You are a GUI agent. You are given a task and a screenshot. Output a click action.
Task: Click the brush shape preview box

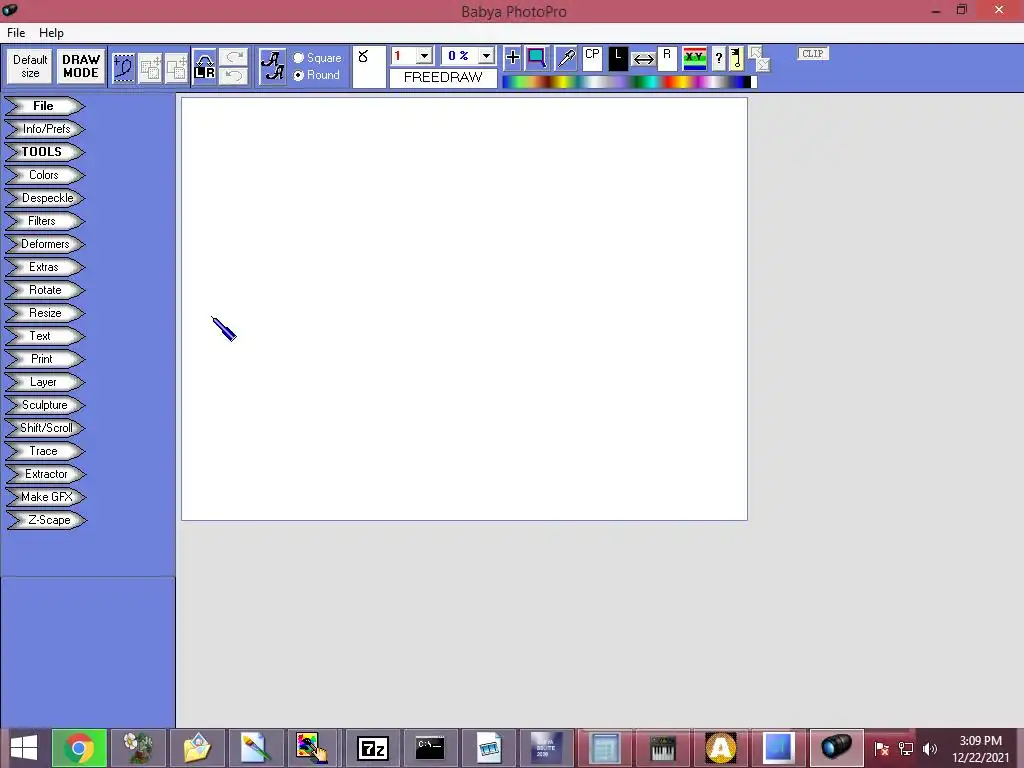(x=369, y=67)
